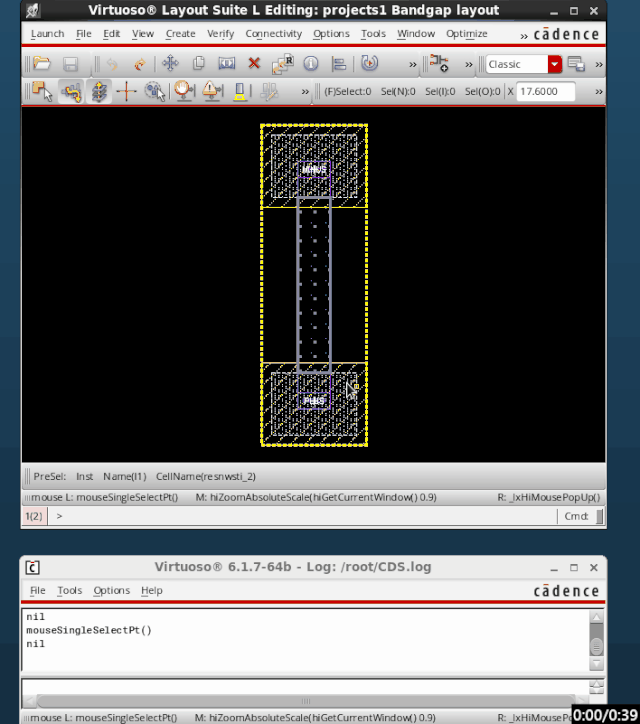The height and width of the screenshot is (724, 640).
Task: Click the Cmd: button in command line
Action: pyautogui.click(x=576, y=516)
